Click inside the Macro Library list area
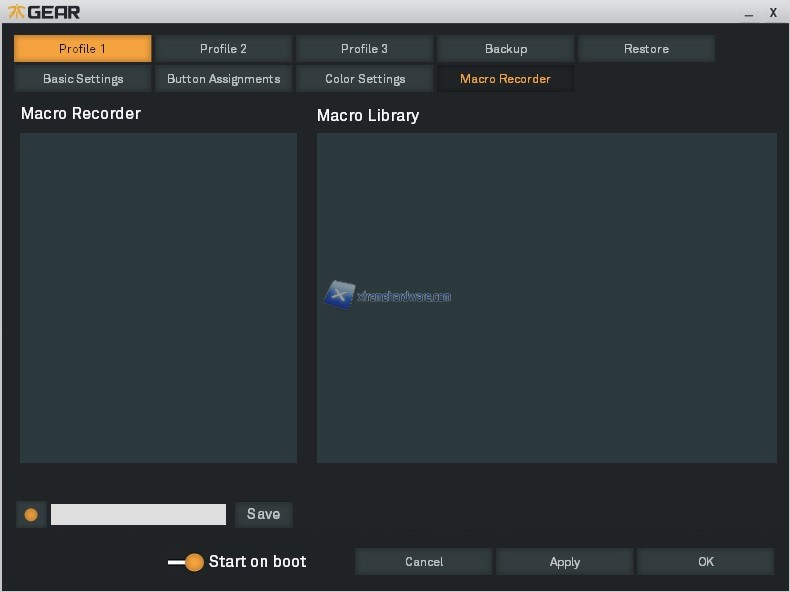 (546, 380)
